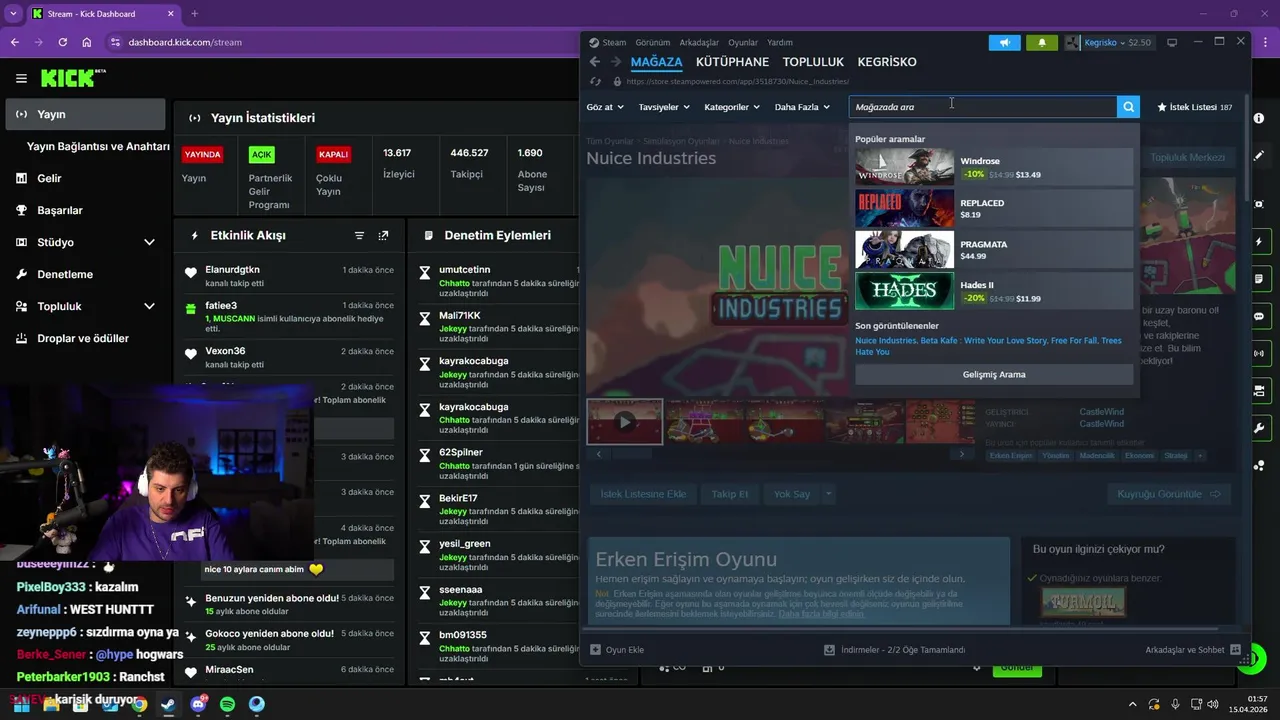Open Spotify from the Windows taskbar
This screenshot has width=1280, height=720.
coord(227,704)
